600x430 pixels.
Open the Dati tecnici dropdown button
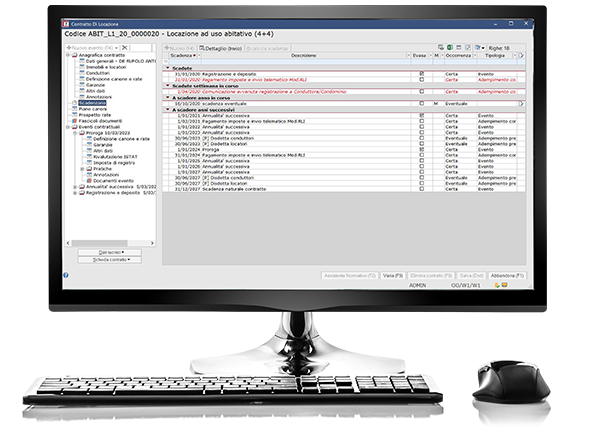(x=108, y=251)
